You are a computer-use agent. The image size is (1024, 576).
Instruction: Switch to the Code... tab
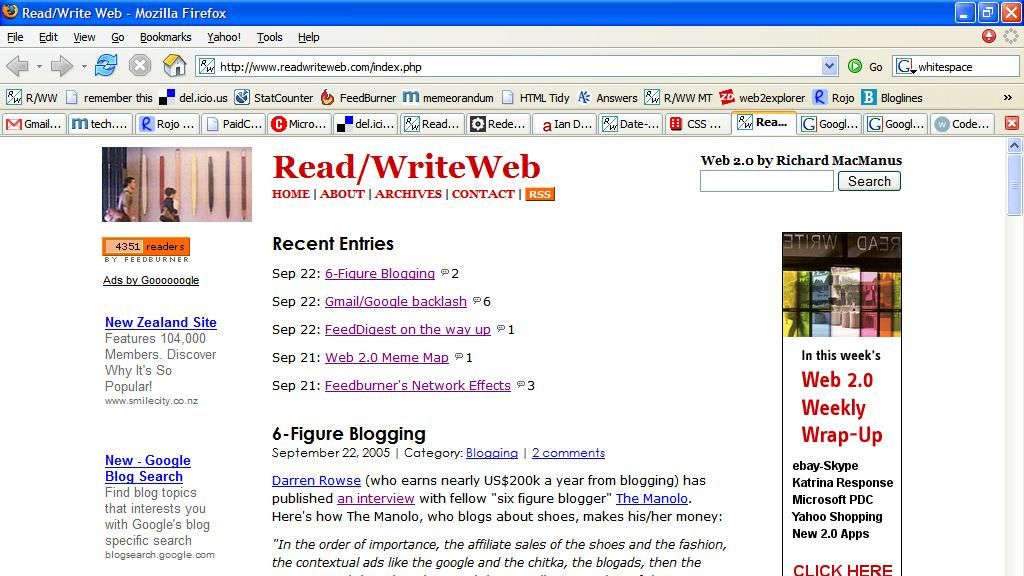pos(963,123)
